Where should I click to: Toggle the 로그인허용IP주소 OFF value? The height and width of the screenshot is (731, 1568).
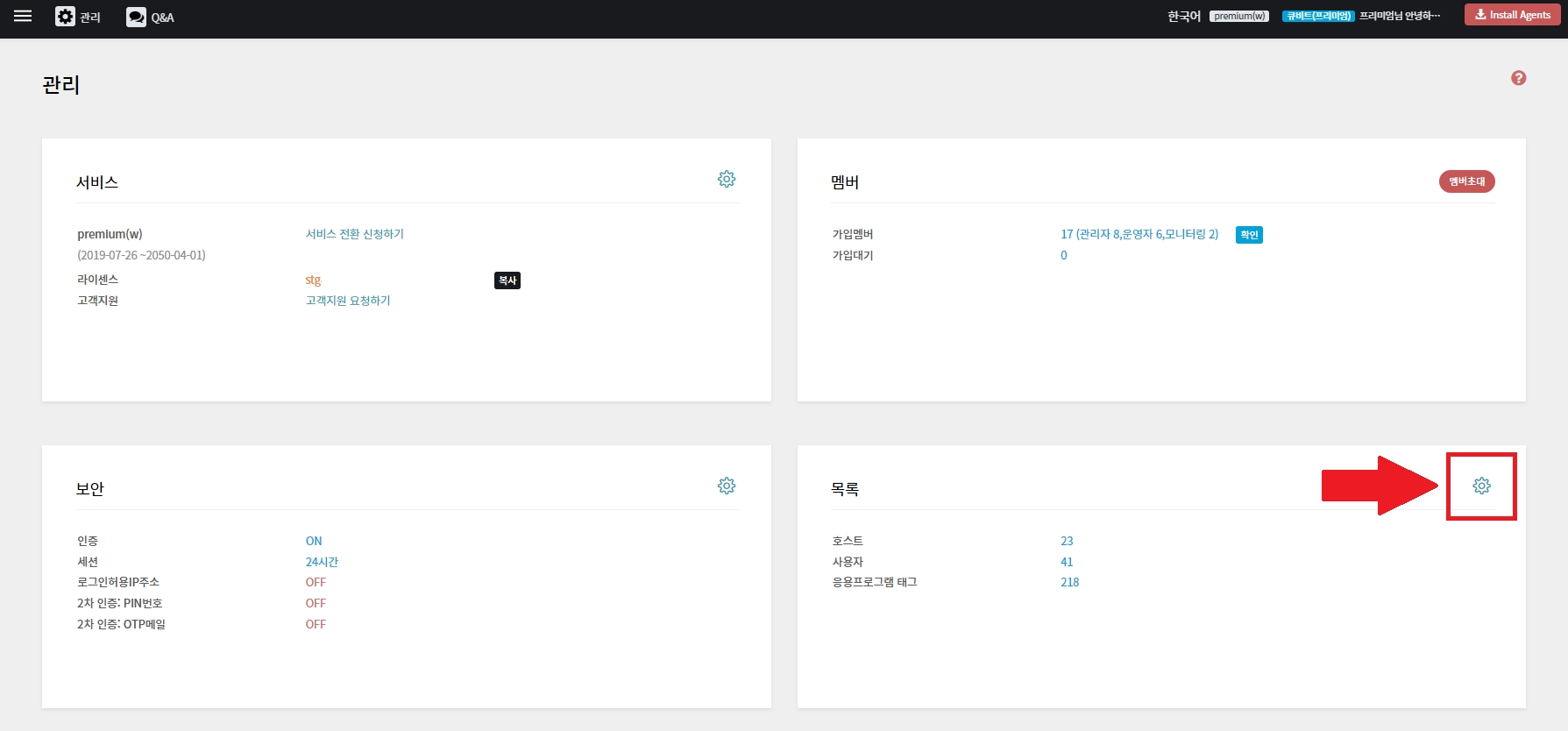pos(316,582)
